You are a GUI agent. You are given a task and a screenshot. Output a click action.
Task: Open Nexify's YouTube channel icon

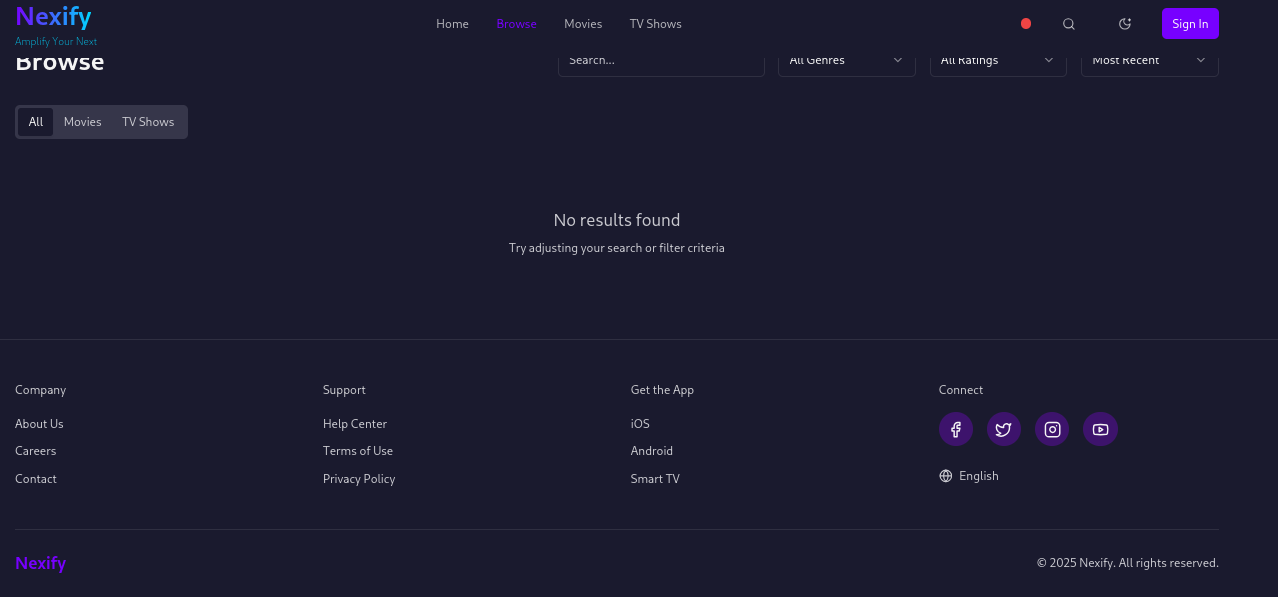point(1100,429)
